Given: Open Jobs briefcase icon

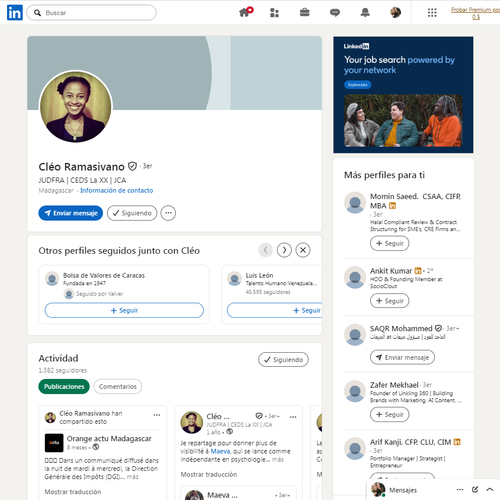Looking at the screenshot, I should click(304, 13).
